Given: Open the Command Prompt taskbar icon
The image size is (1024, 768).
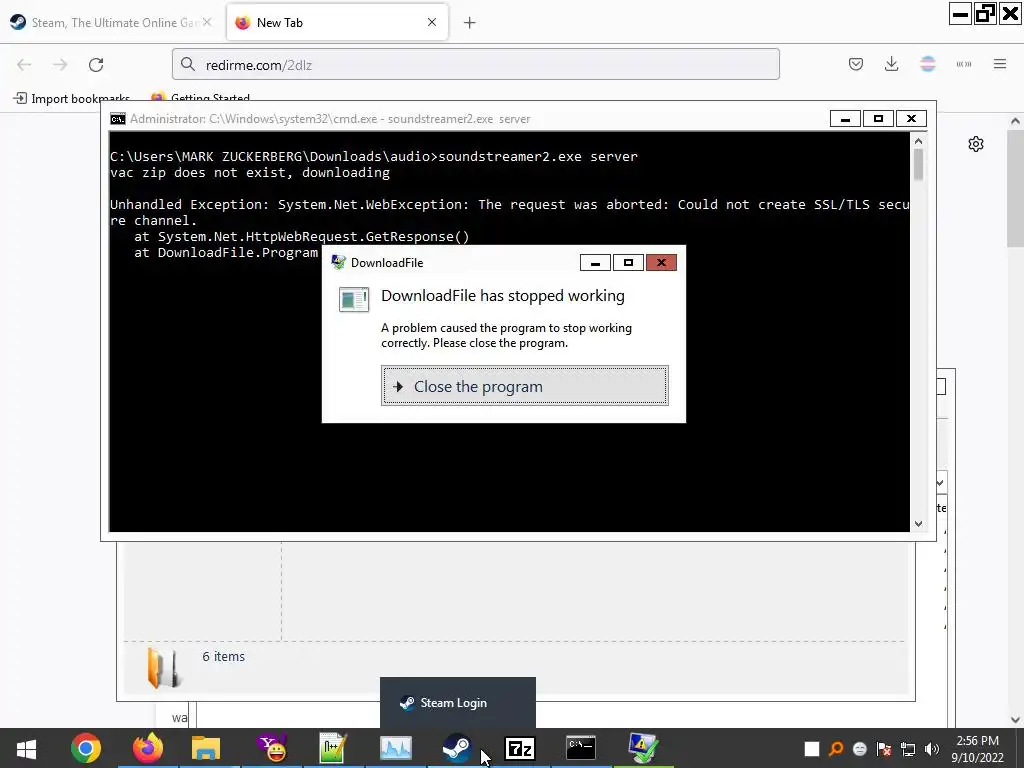Looking at the screenshot, I should pyautogui.click(x=581, y=748).
